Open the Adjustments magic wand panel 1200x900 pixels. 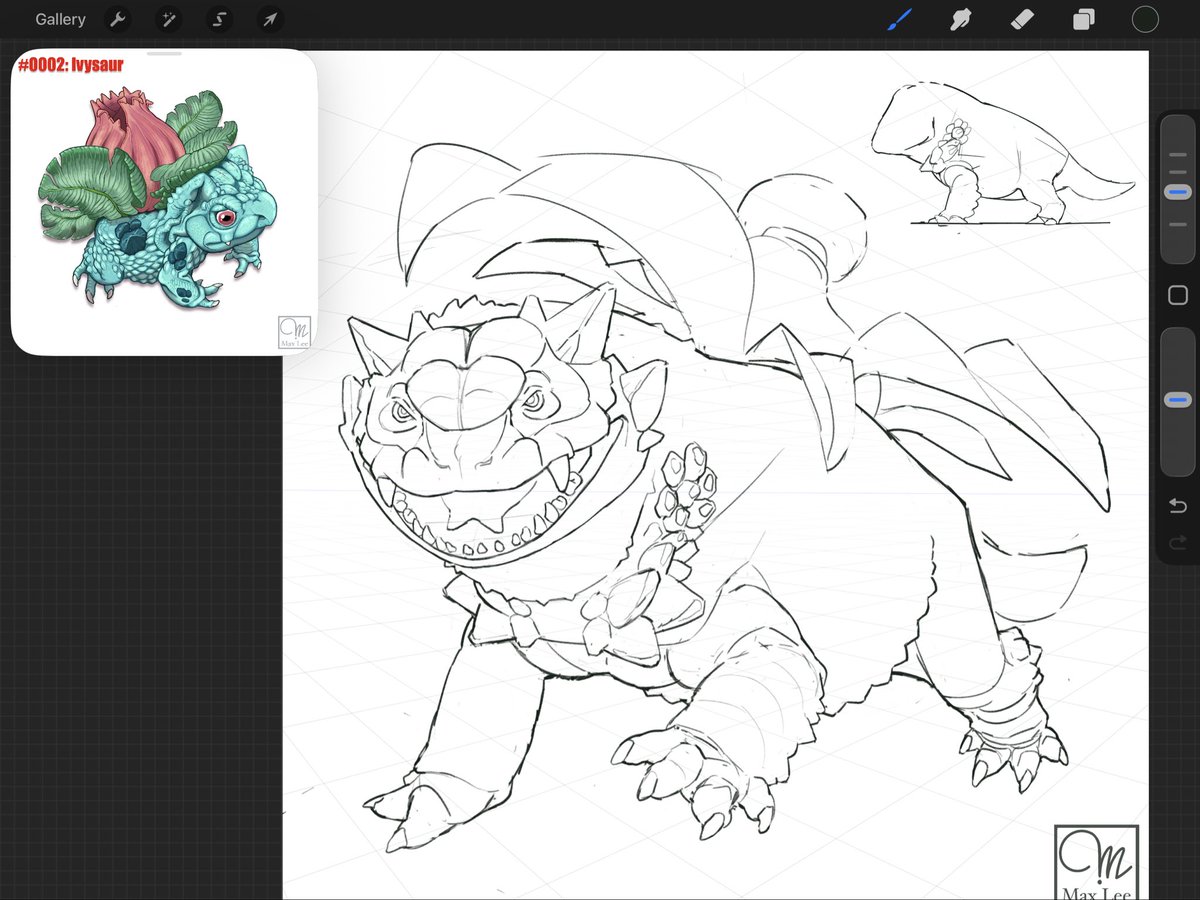168,19
